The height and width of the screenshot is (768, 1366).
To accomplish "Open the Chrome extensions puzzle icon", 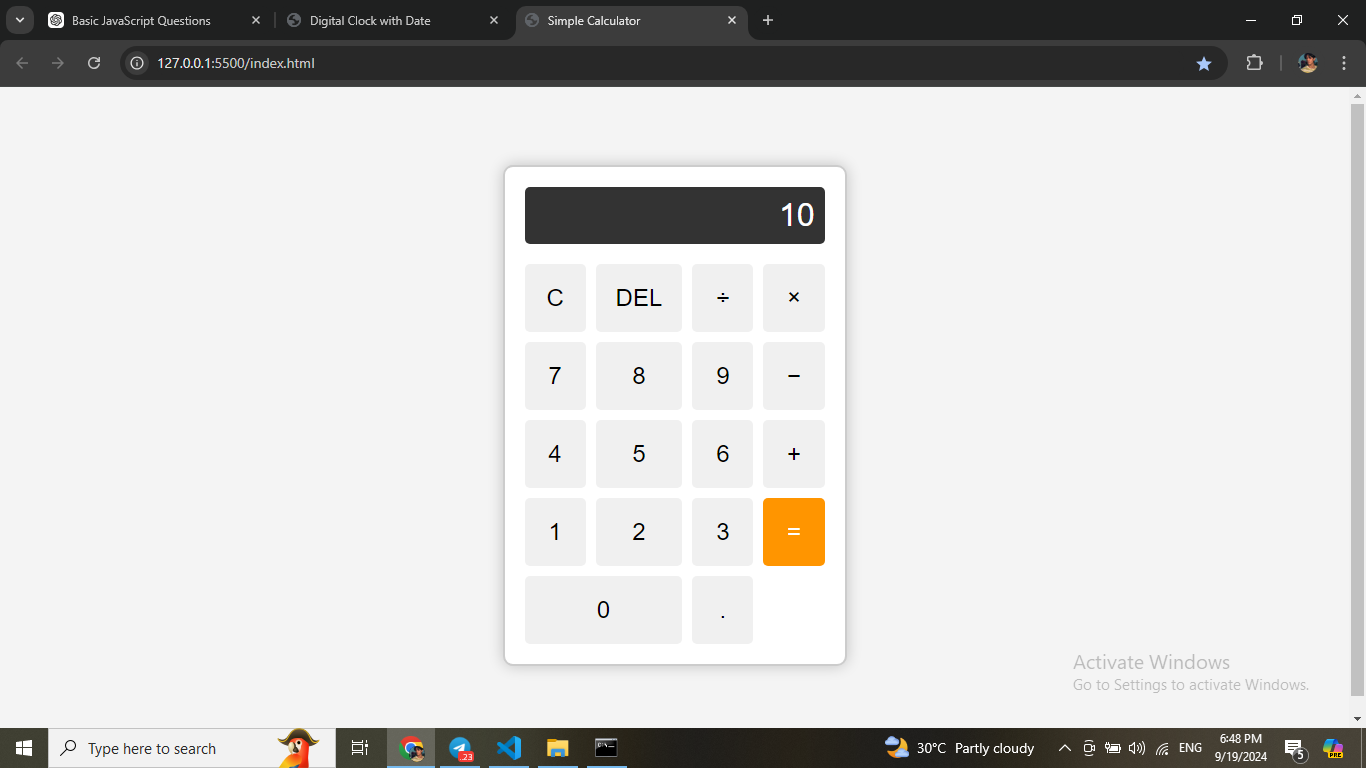I will coord(1254,62).
